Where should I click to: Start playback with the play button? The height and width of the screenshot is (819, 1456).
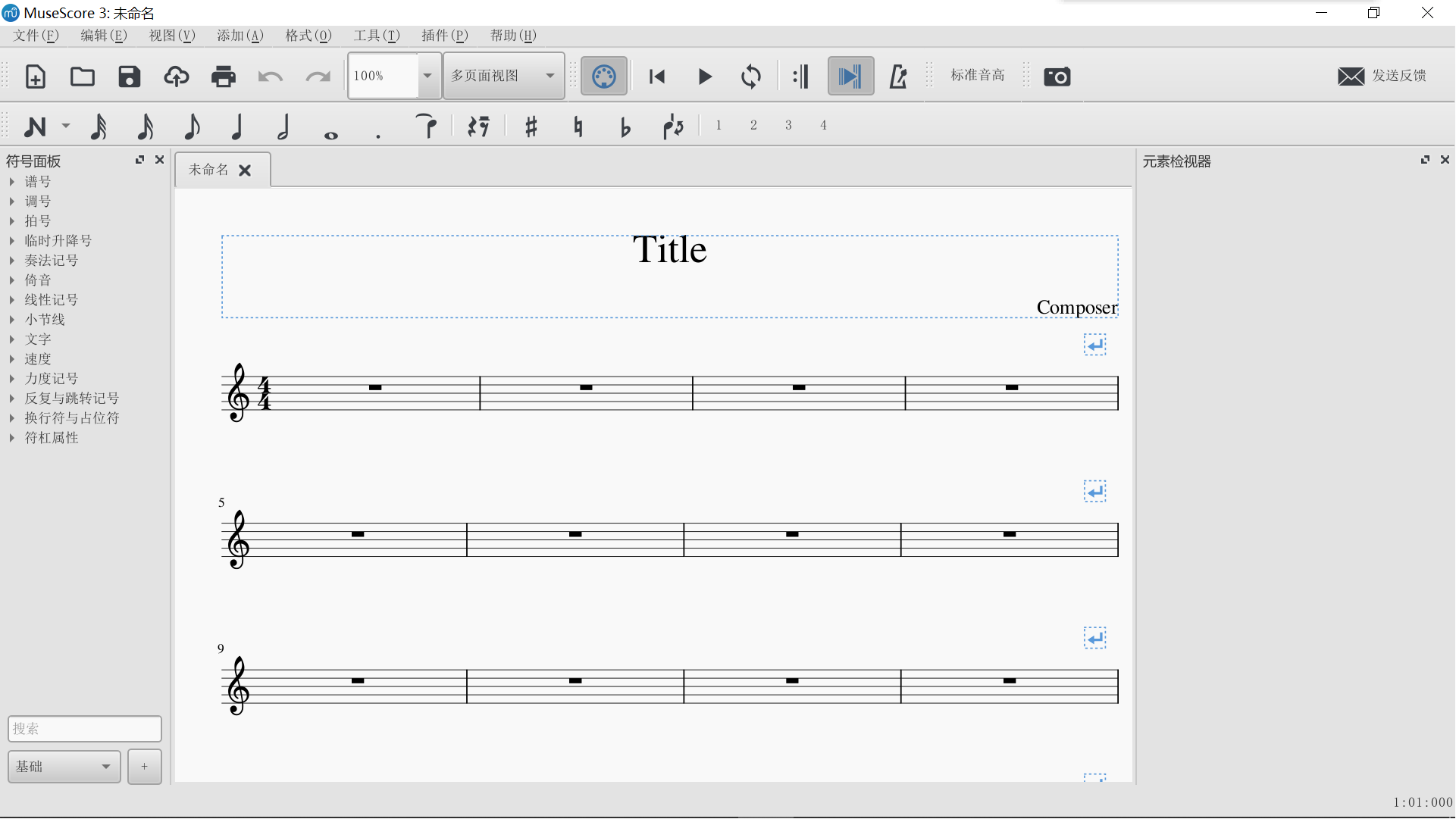(704, 77)
